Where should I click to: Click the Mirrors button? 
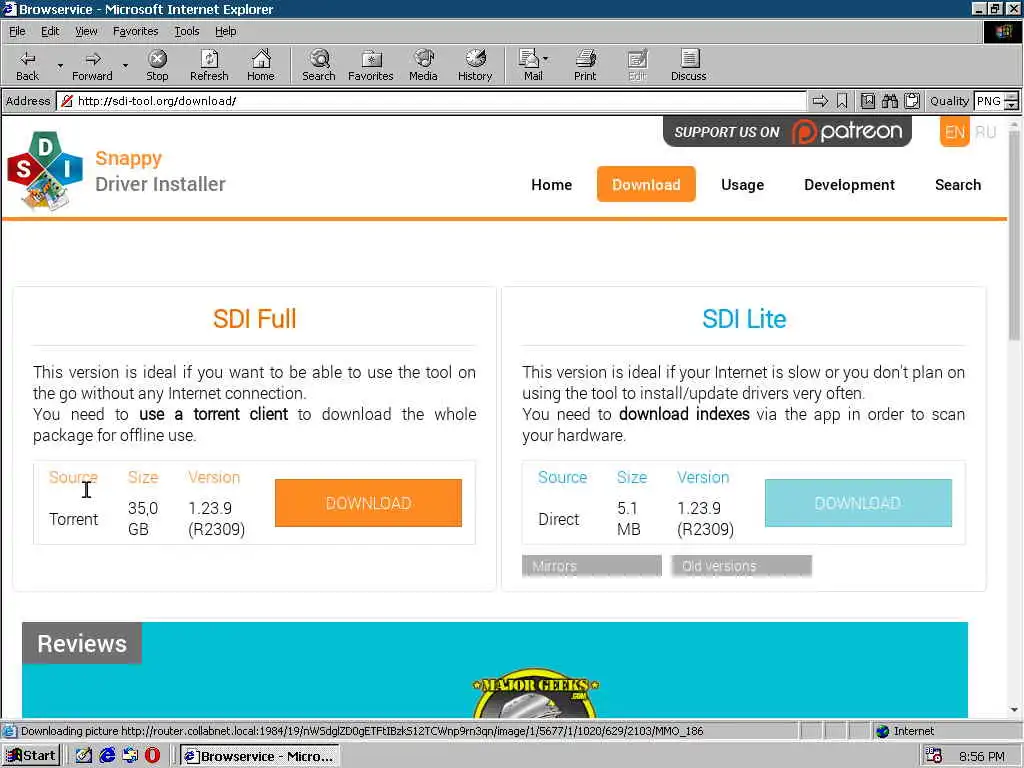pyautogui.click(x=592, y=566)
